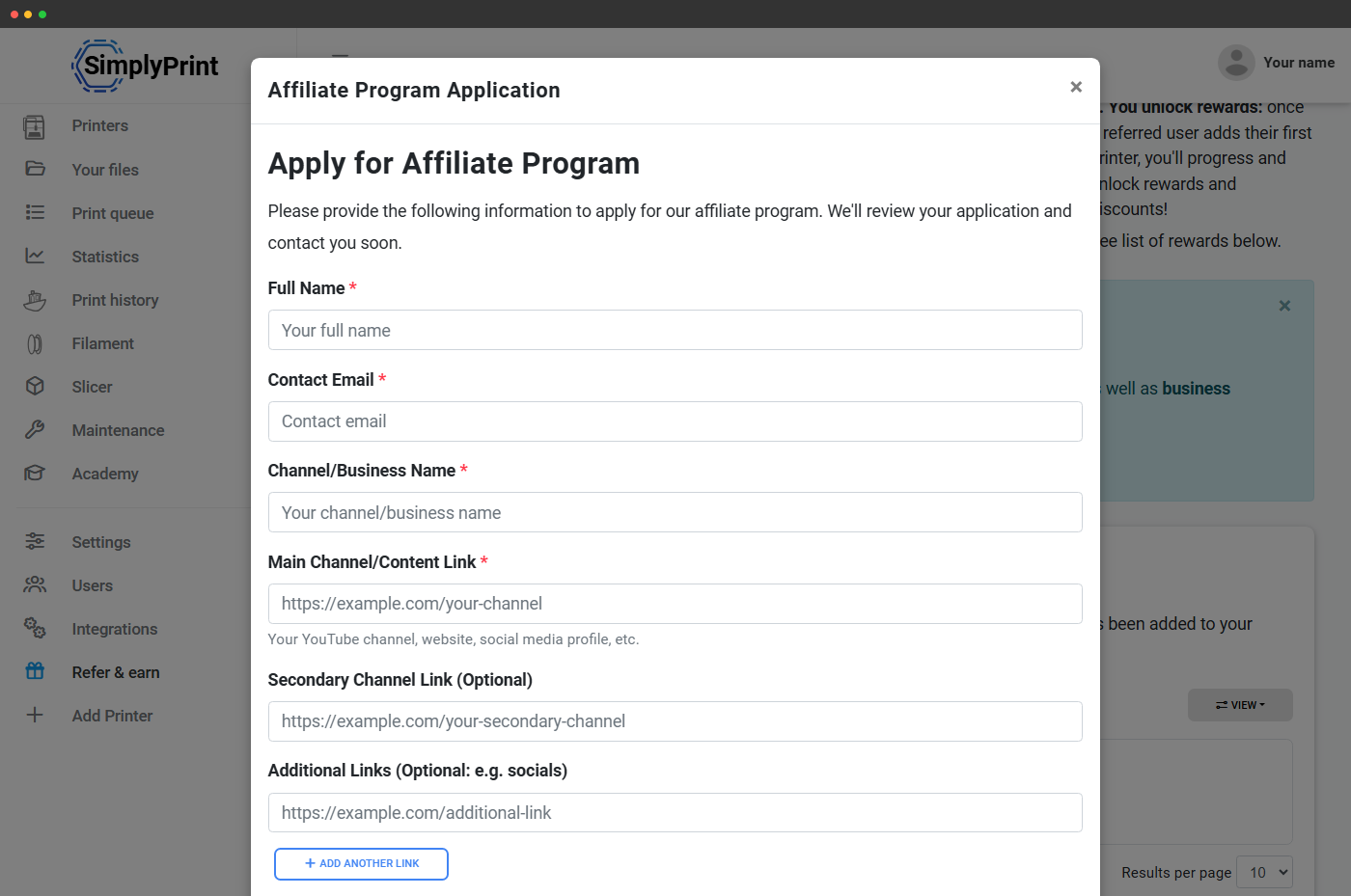
Task: Select the Slicer cube icon
Action: (35, 387)
